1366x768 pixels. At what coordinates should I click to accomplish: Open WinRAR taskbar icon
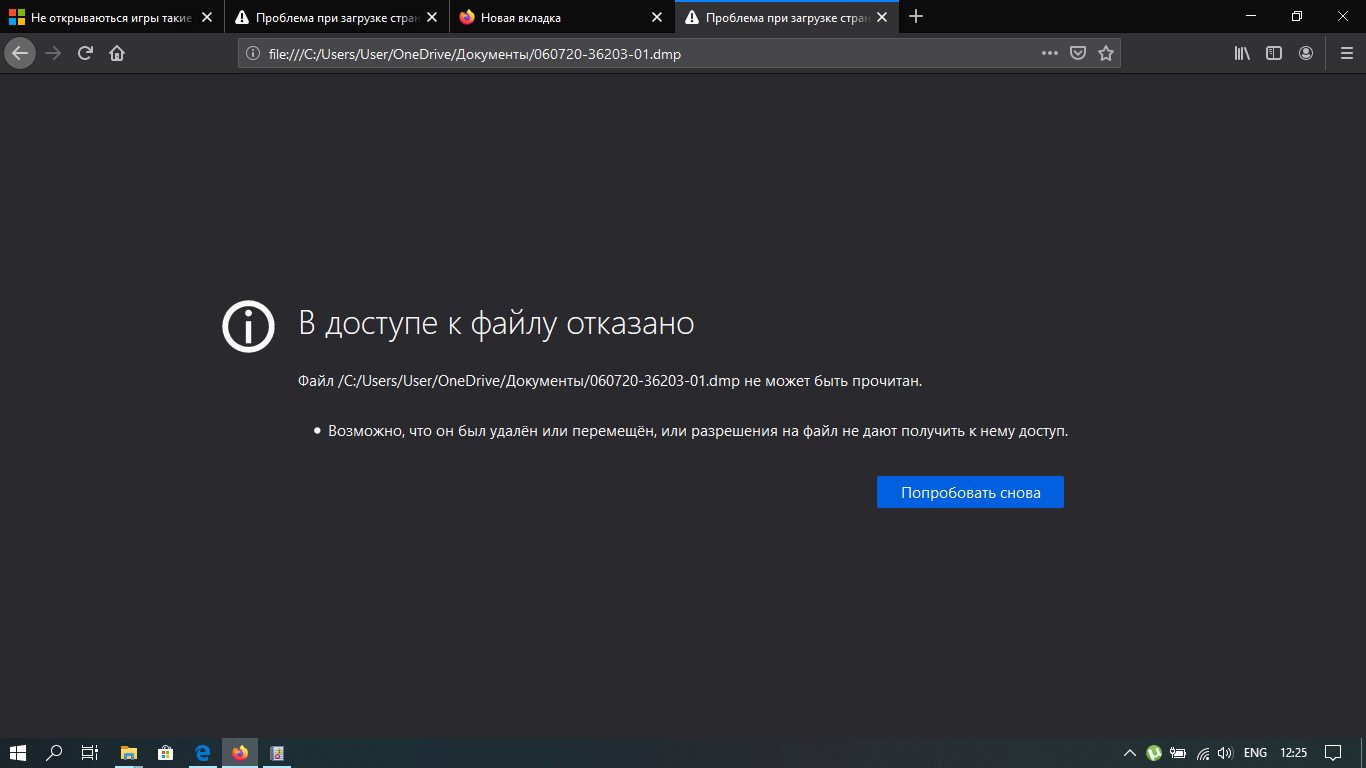click(x=277, y=752)
